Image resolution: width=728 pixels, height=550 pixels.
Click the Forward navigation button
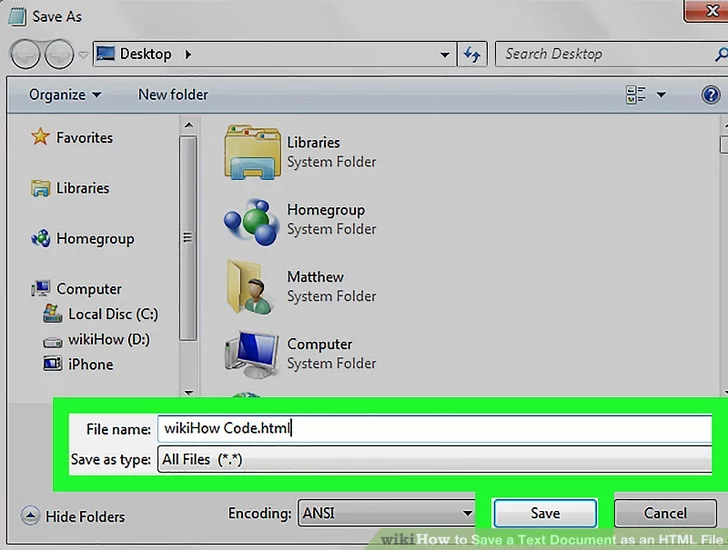(59, 54)
